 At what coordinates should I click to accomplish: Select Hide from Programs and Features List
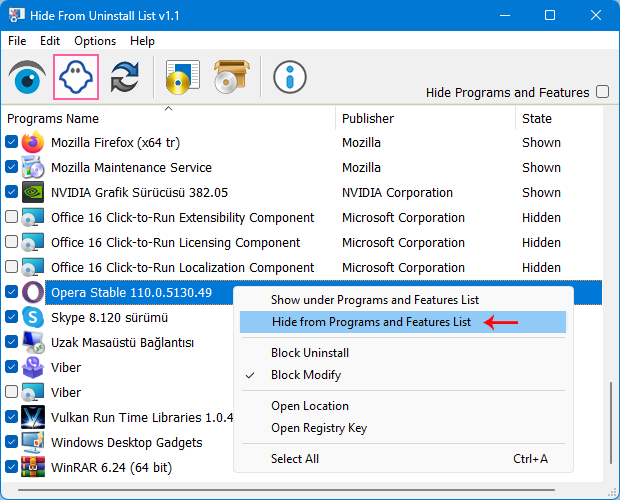[x=371, y=322]
